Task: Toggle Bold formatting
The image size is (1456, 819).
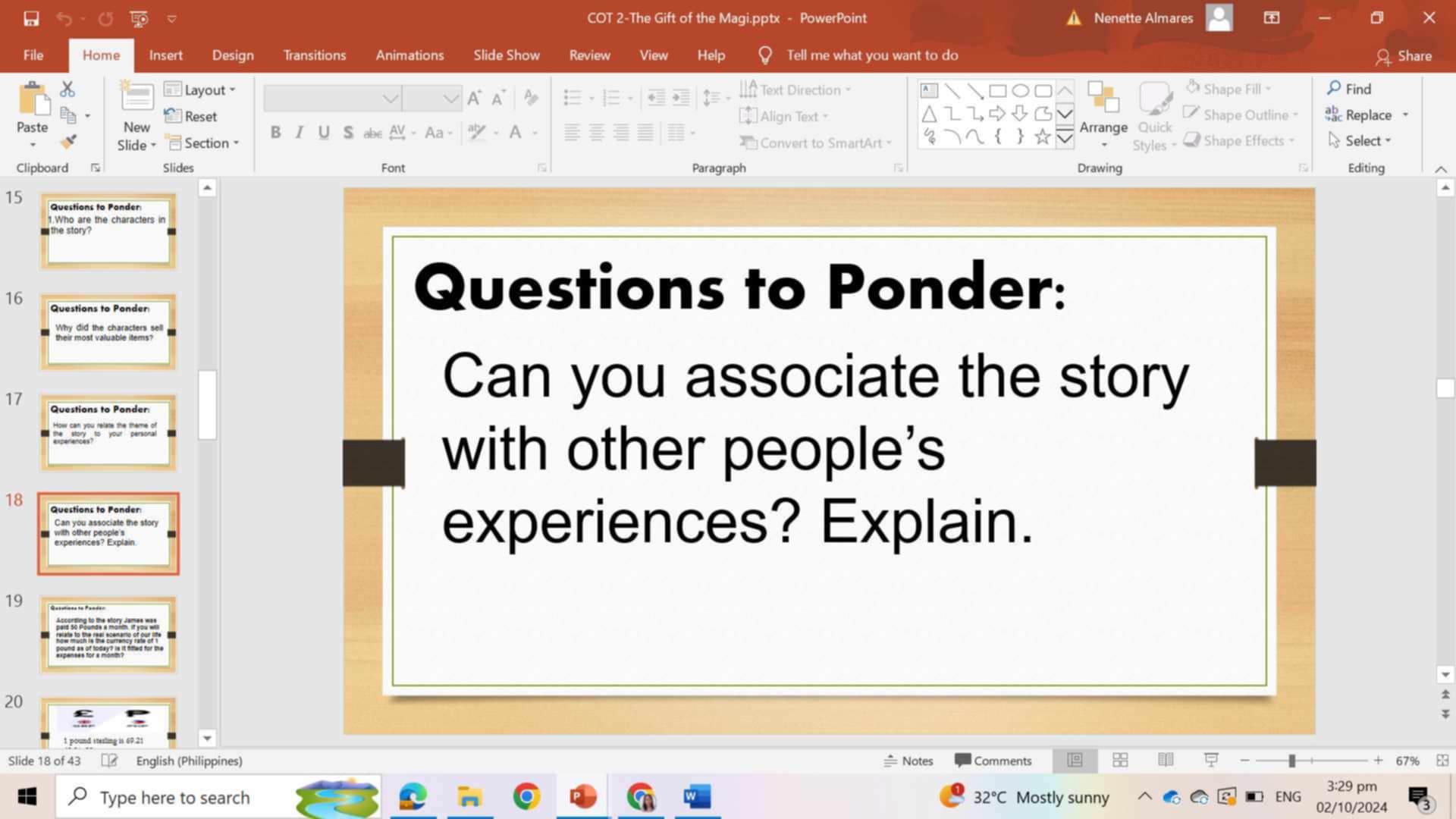Action: pyautogui.click(x=275, y=133)
